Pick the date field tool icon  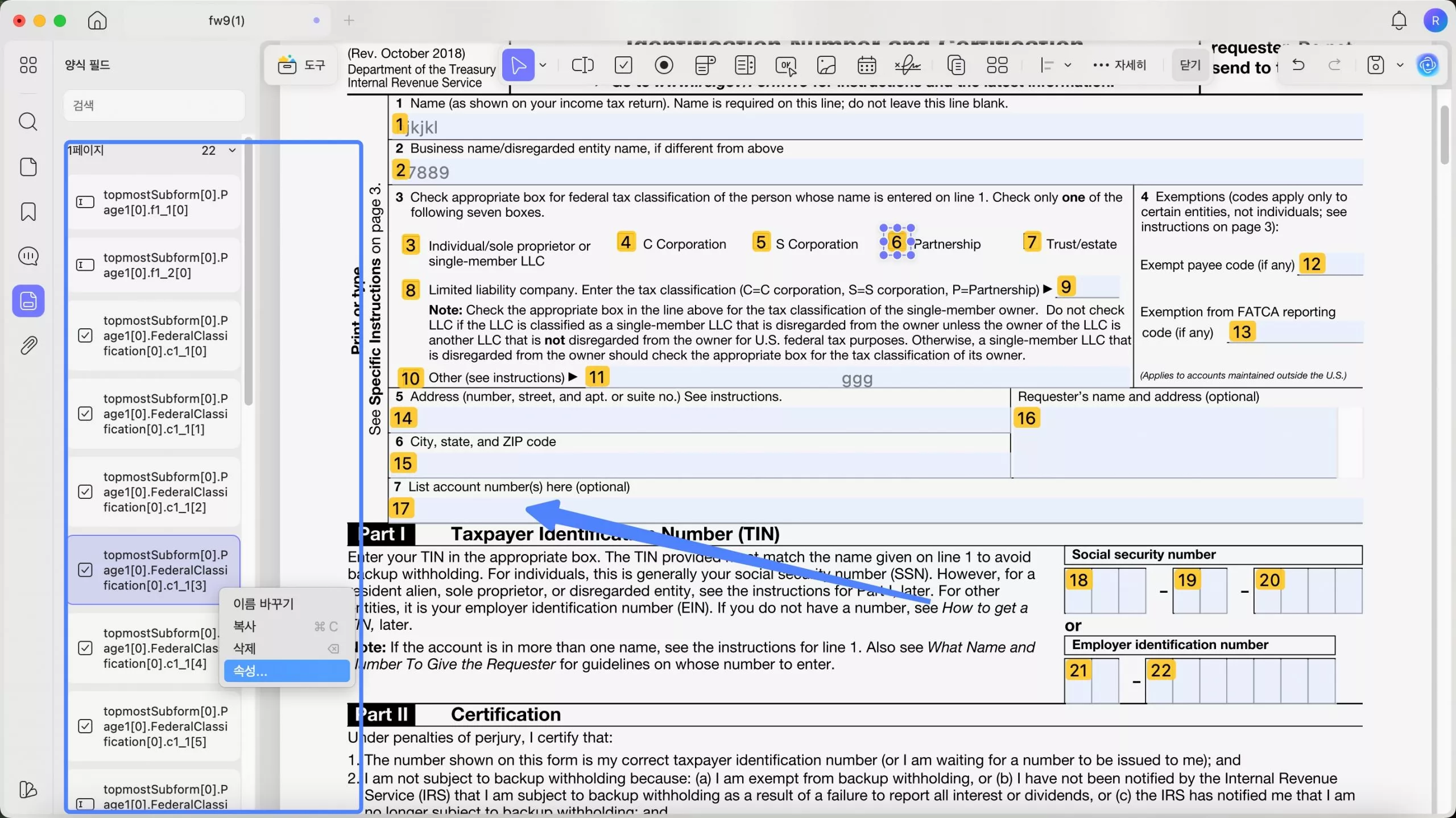(x=866, y=65)
